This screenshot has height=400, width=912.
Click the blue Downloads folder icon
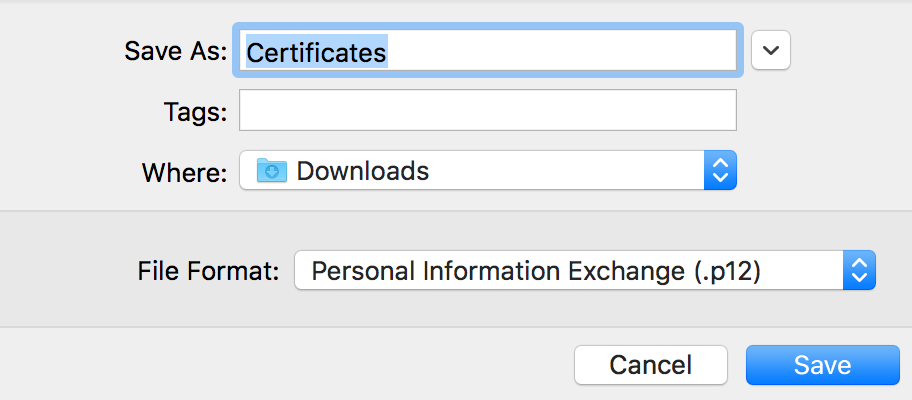click(272, 170)
